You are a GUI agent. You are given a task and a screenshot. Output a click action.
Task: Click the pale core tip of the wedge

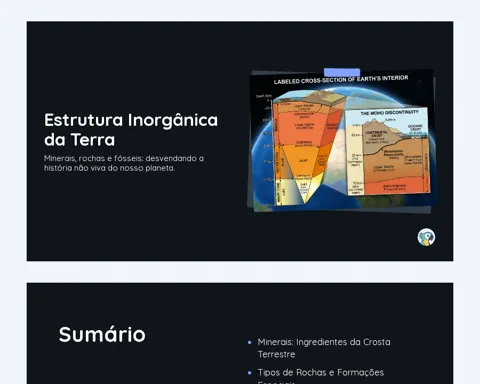pyautogui.click(x=304, y=191)
